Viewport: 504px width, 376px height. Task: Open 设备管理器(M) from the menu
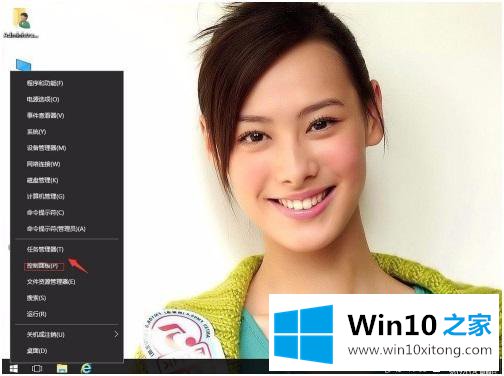pos(67,148)
